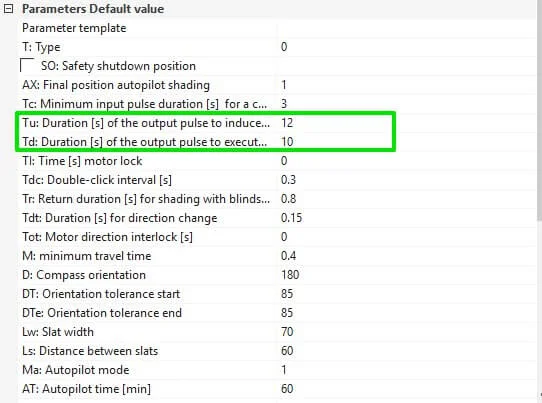Image resolution: width=542 pixels, height=403 pixels.
Task: Edit Distance between slats value 60
Action: pos(287,351)
